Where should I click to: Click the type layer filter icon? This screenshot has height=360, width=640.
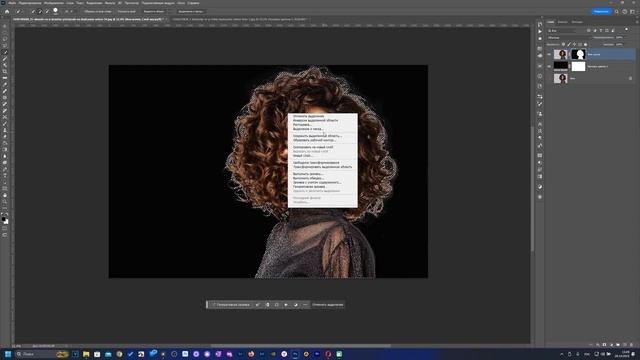click(x=601, y=31)
